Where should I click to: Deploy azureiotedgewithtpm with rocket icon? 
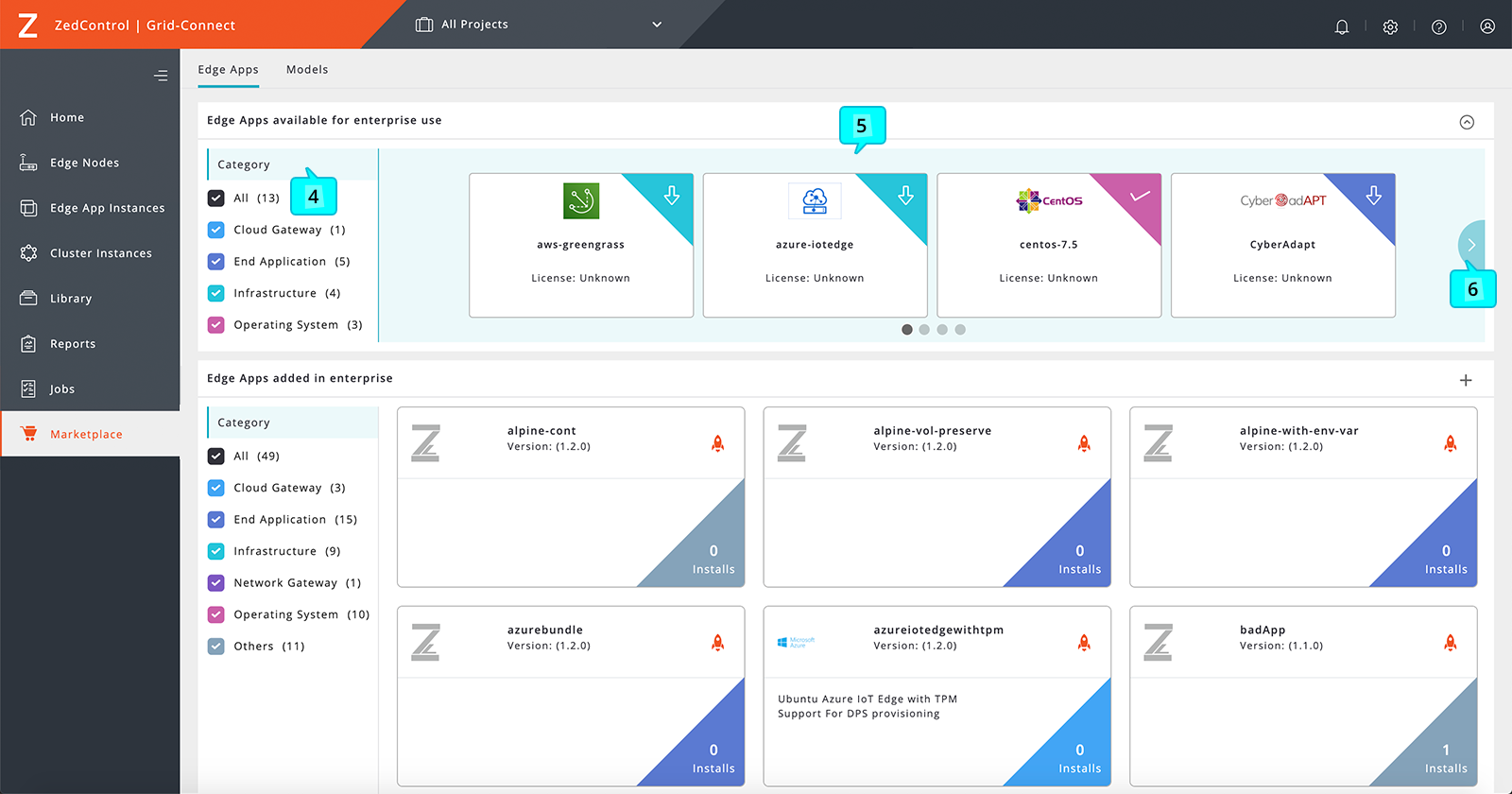point(1084,643)
